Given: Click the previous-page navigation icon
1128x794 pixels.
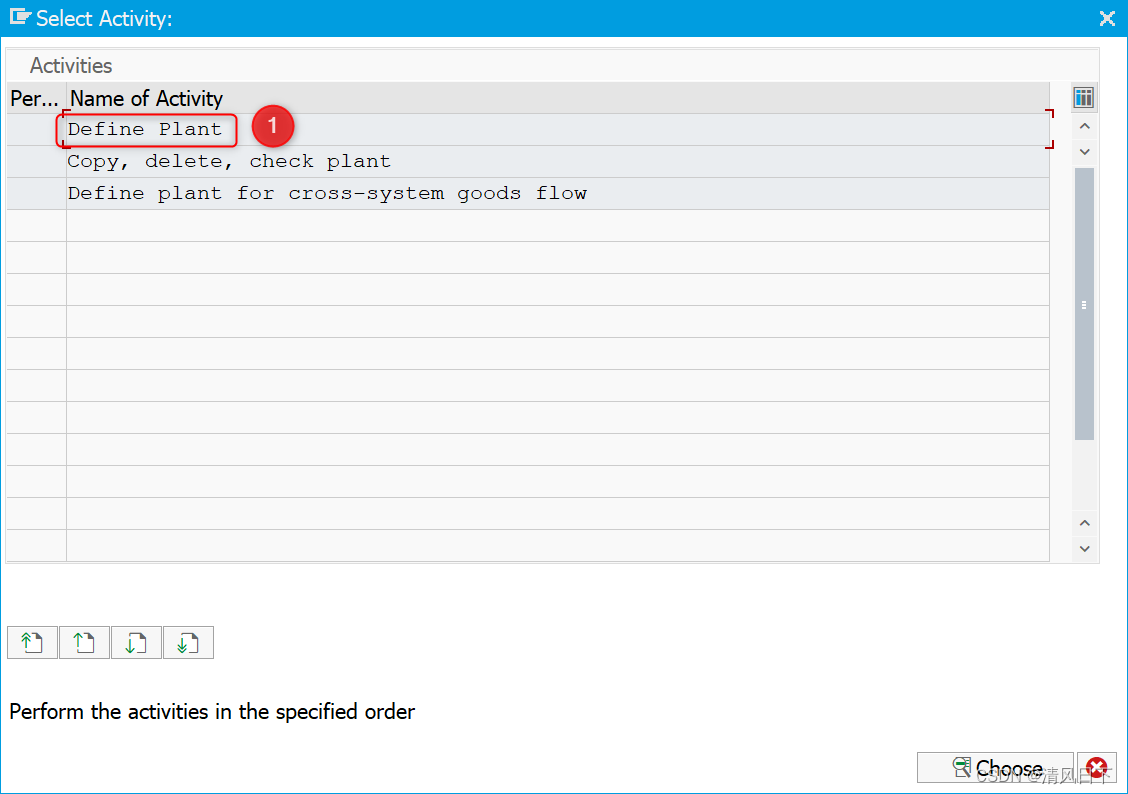Looking at the screenshot, I should coord(84,642).
